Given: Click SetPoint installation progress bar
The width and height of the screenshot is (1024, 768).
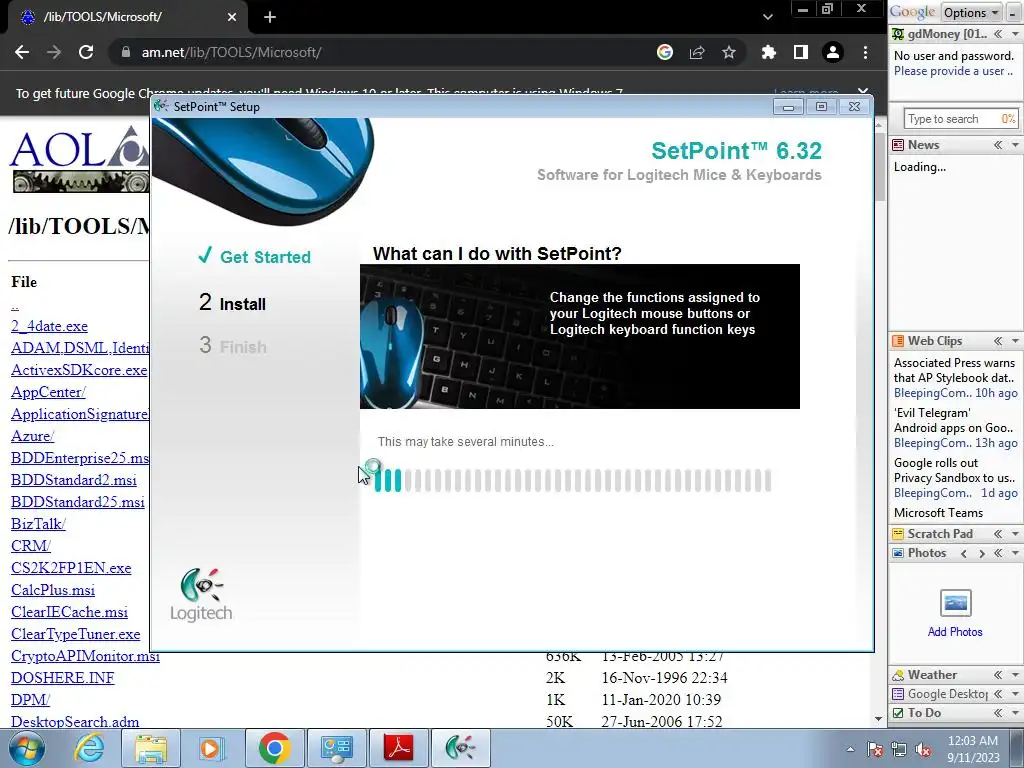Looking at the screenshot, I should 573,480.
